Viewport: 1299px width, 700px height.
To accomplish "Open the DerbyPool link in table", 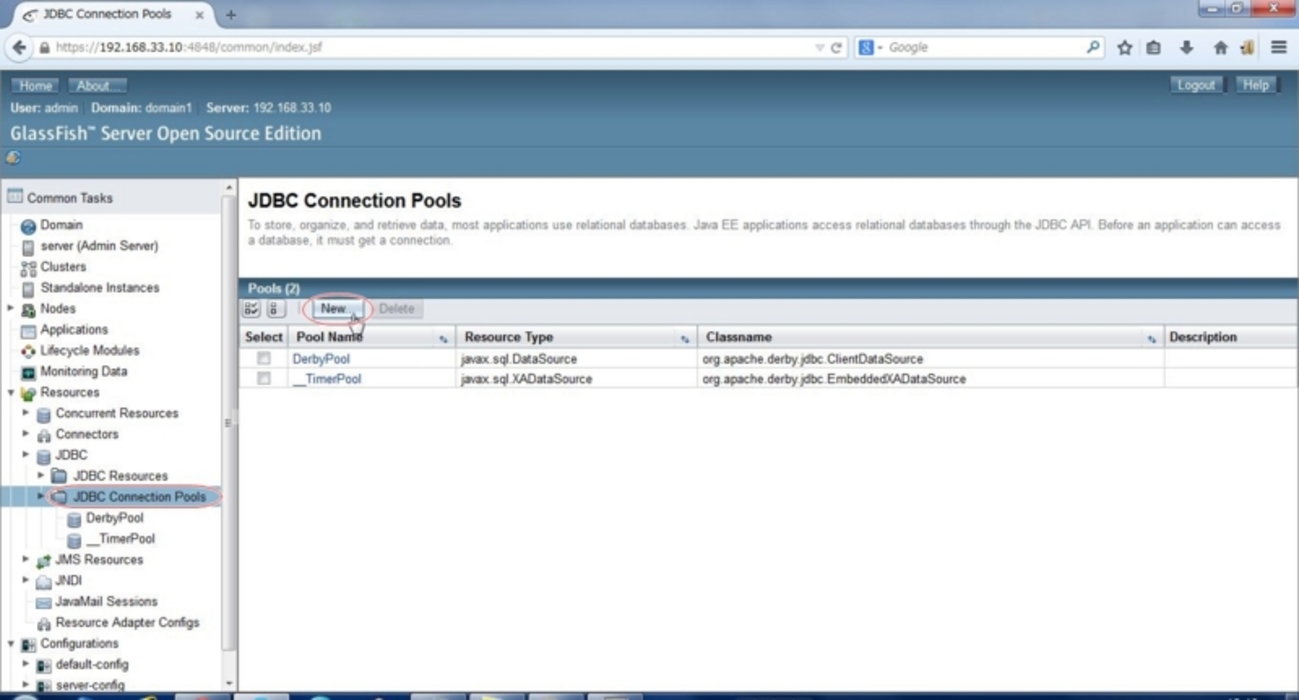I will pos(321,358).
